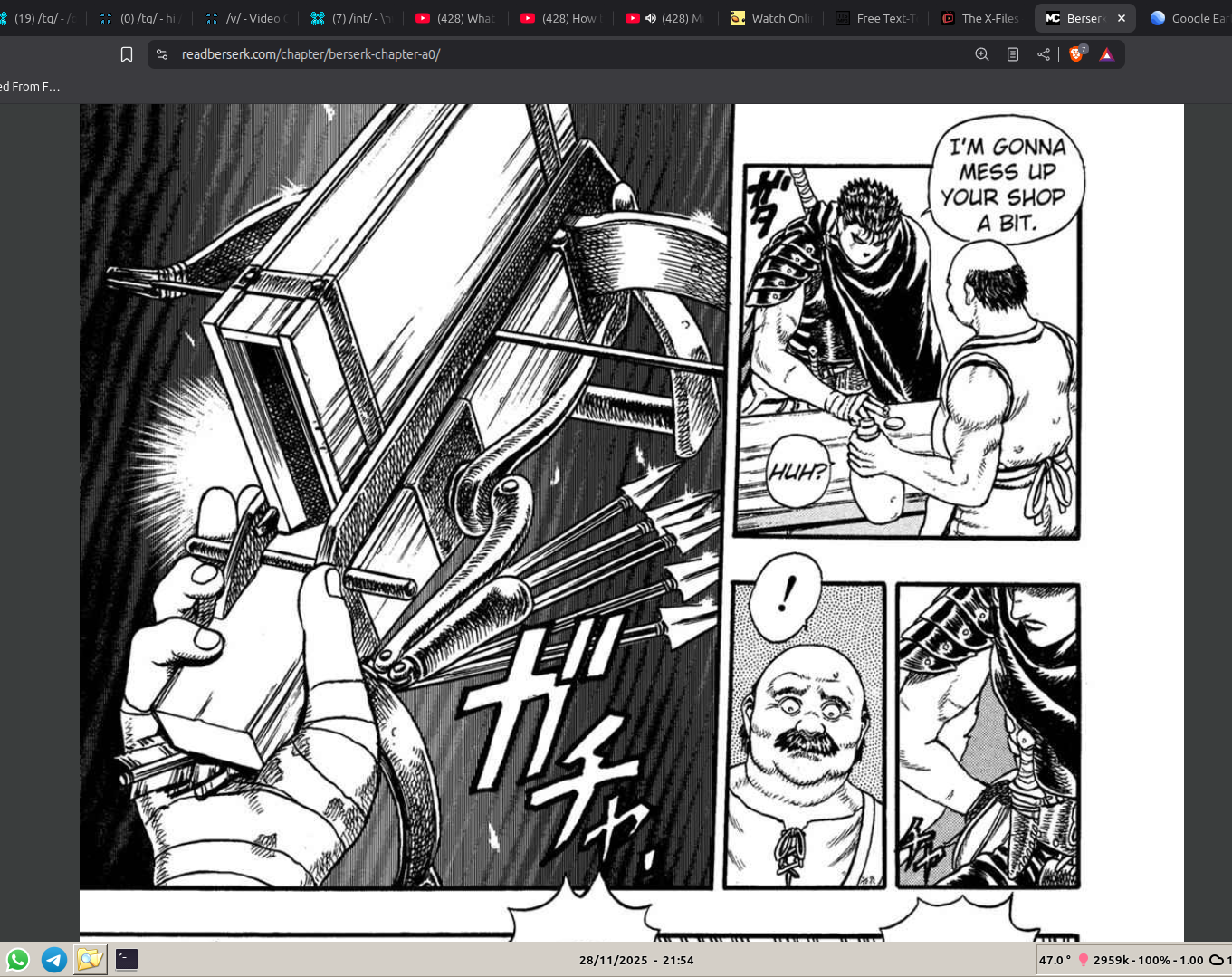Click the Berserk manga page image

tap(632, 522)
